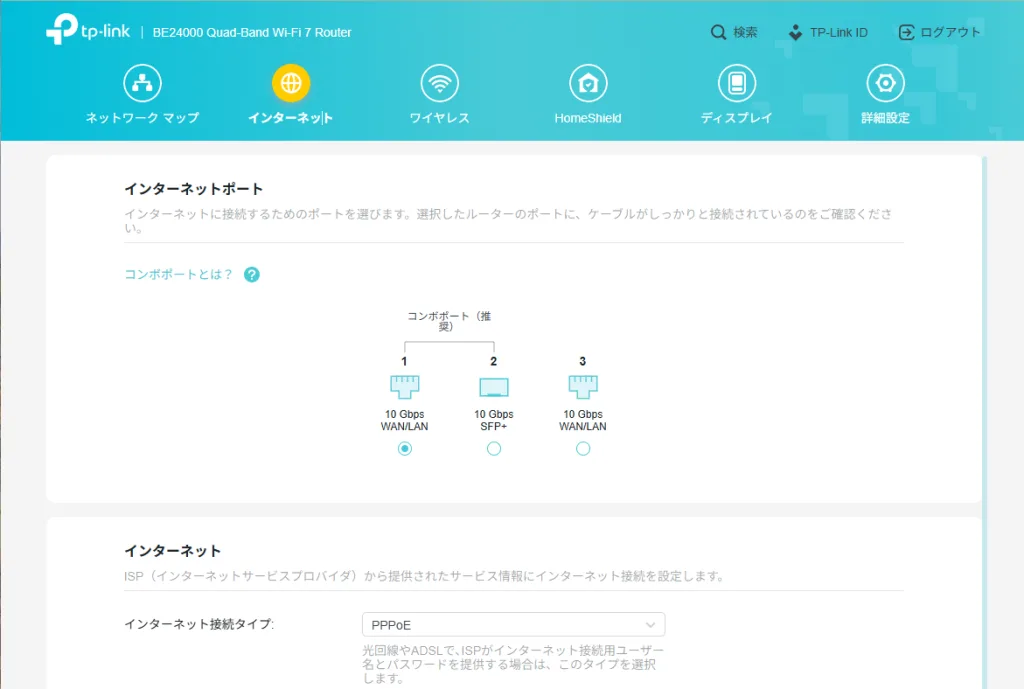Screen dimensions: 1024x689
Task: Click the コンボポート help question icon
Action: pyautogui.click(x=251, y=275)
